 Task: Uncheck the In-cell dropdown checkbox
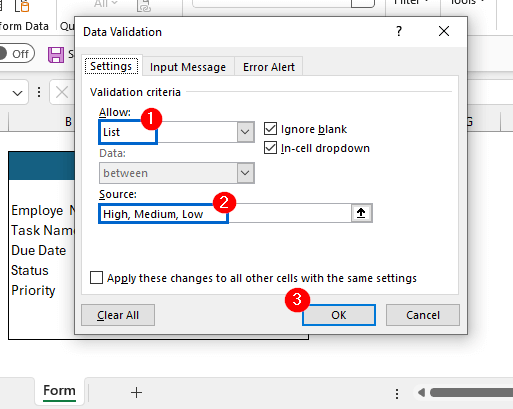point(270,148)
